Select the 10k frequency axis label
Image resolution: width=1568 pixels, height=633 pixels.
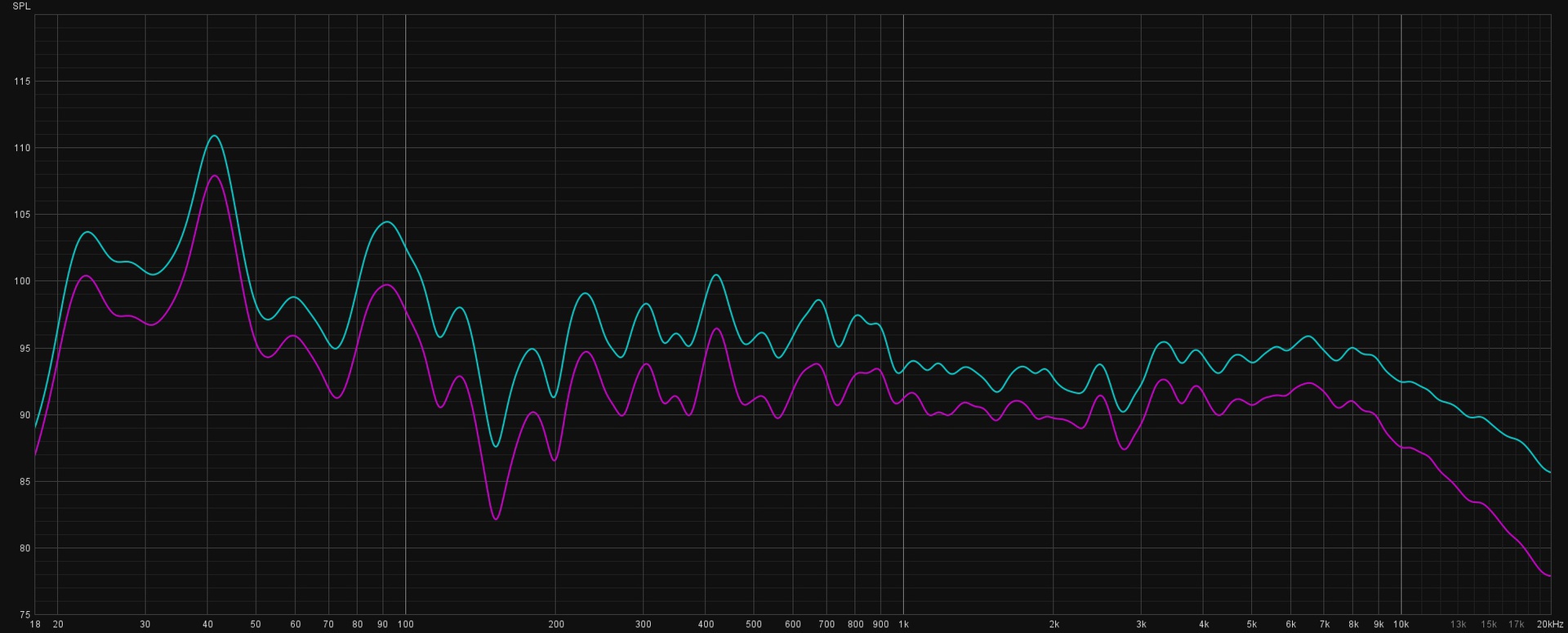tap(1401, 625)
